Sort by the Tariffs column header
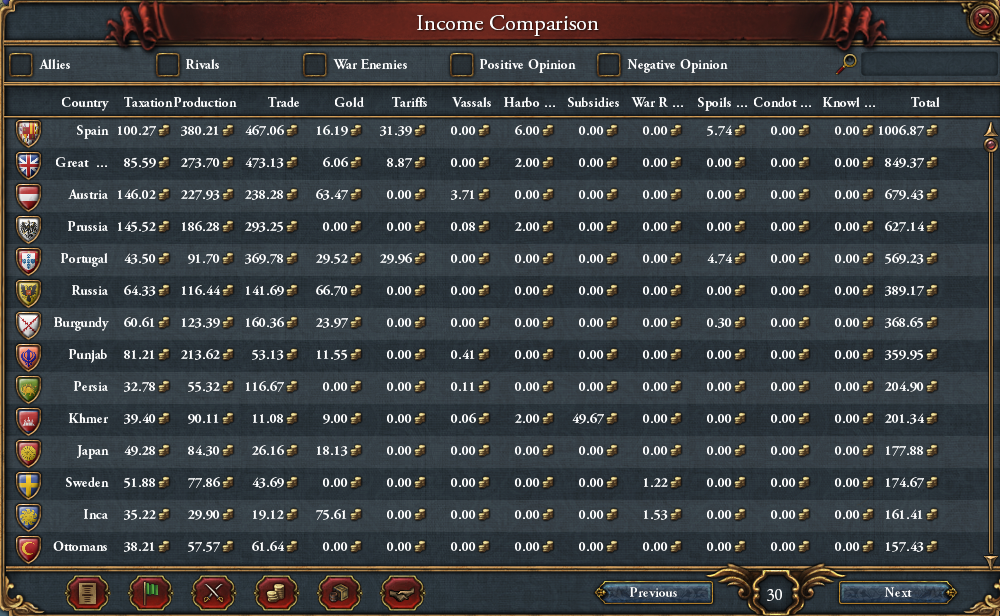1000x616 pixels. tap(409, 102)
